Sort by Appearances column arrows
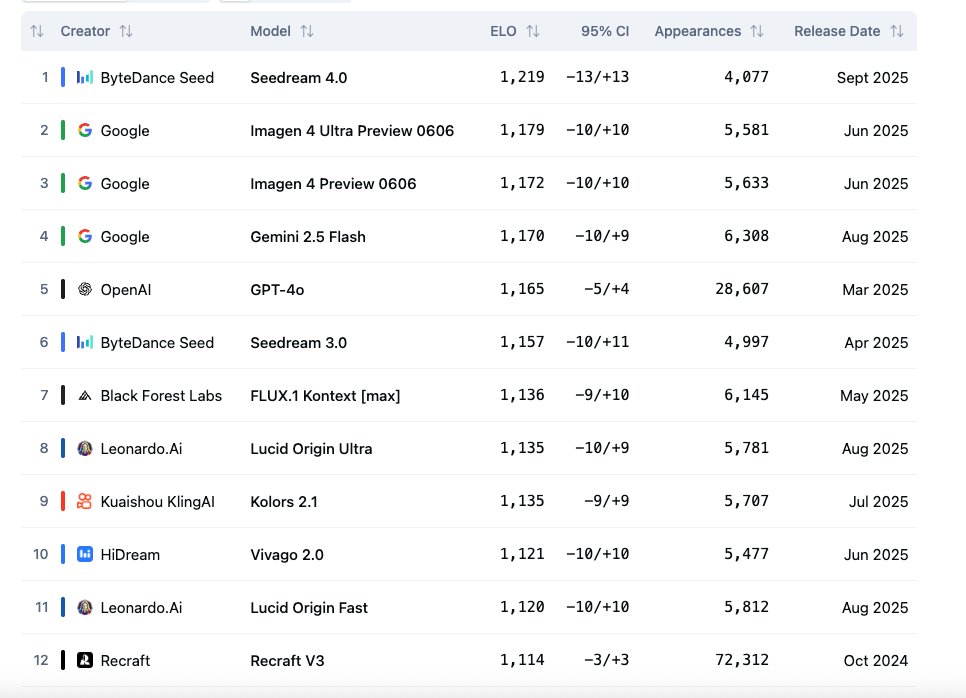This screenshot has height=698, width=966. (757, 31)
